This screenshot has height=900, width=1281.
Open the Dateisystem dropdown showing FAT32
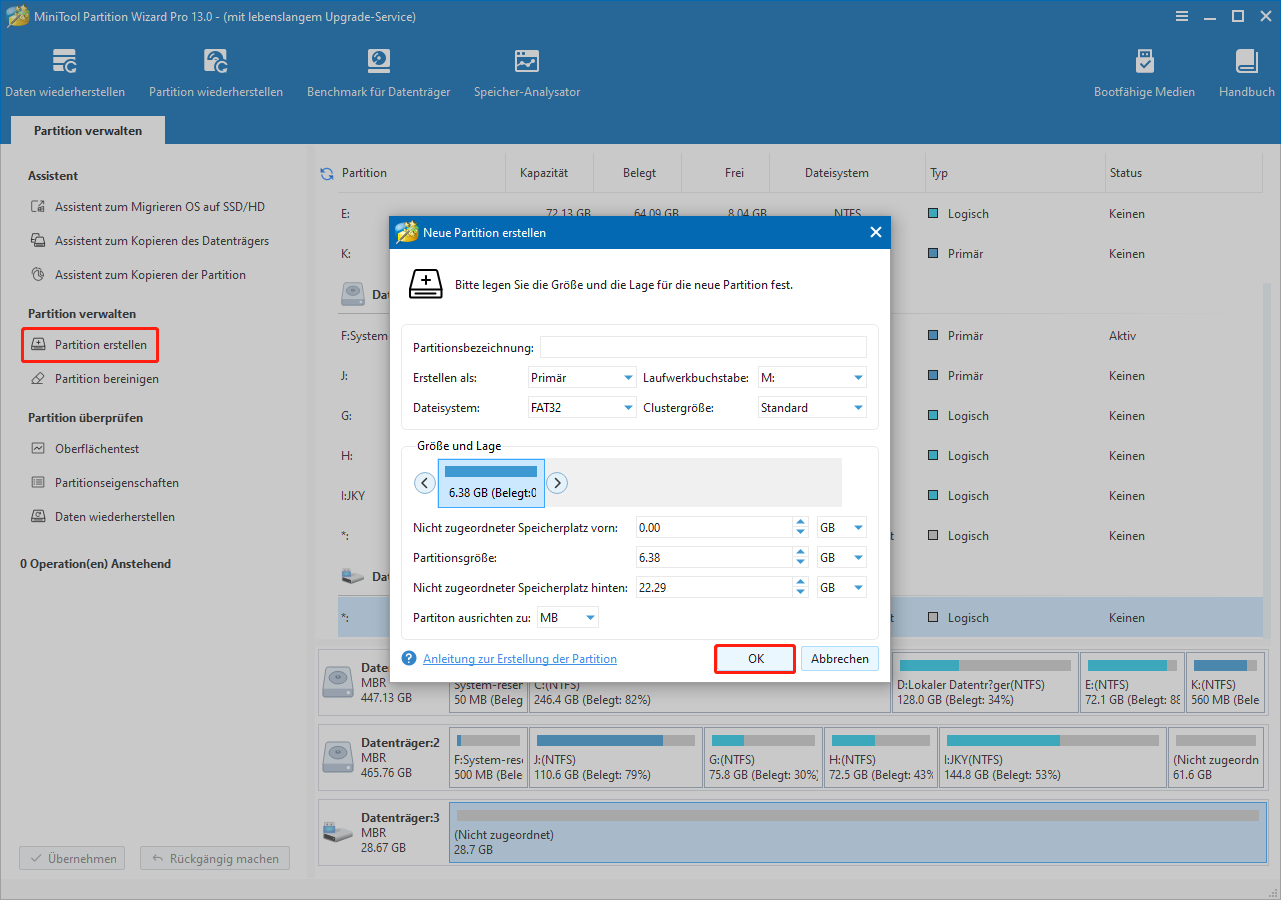[x=582, y=407]
